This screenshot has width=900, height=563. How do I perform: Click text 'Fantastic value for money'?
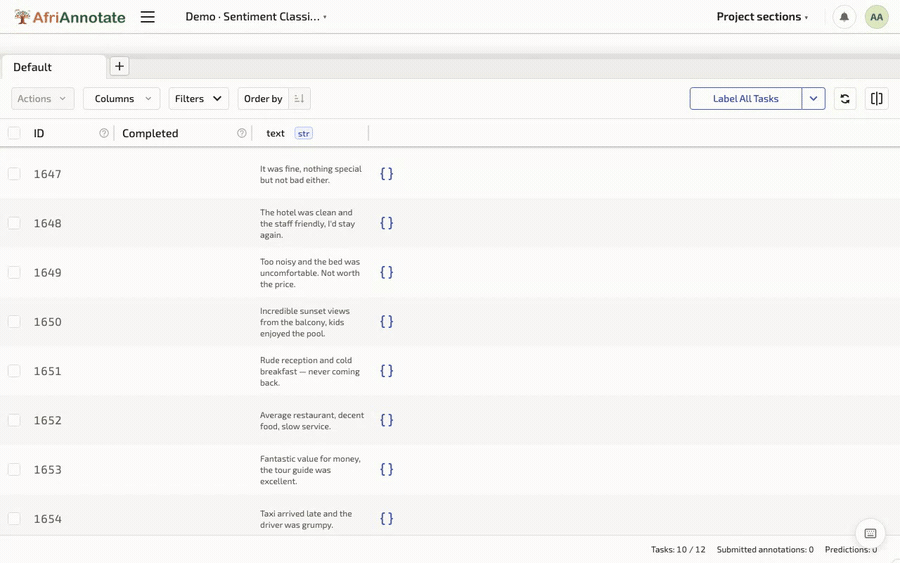pos(310,459)
